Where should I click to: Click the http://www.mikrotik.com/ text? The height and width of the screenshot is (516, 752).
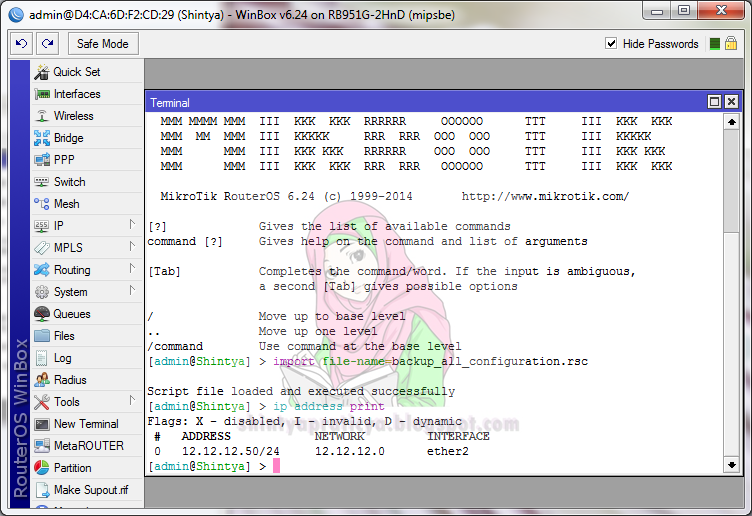click(x=545, y=196)
